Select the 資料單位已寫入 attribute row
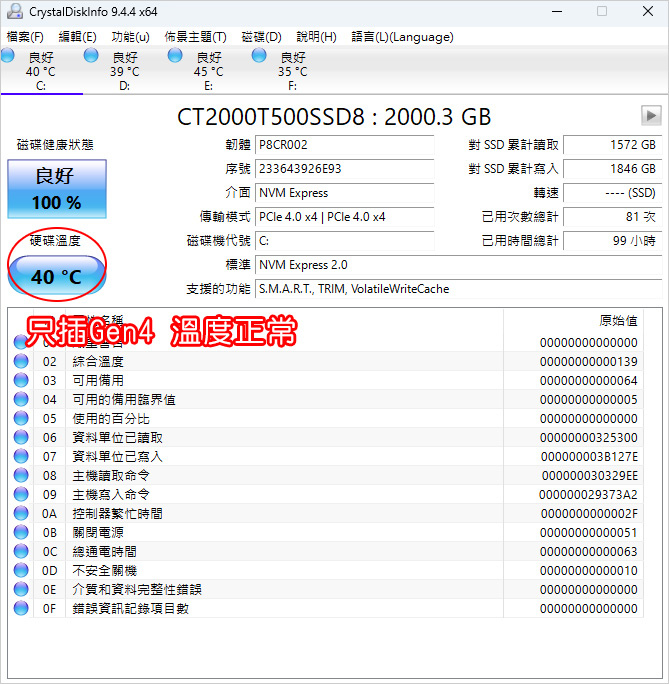The width and height of the screenshot is (669, 684). [x=326, y=456]
